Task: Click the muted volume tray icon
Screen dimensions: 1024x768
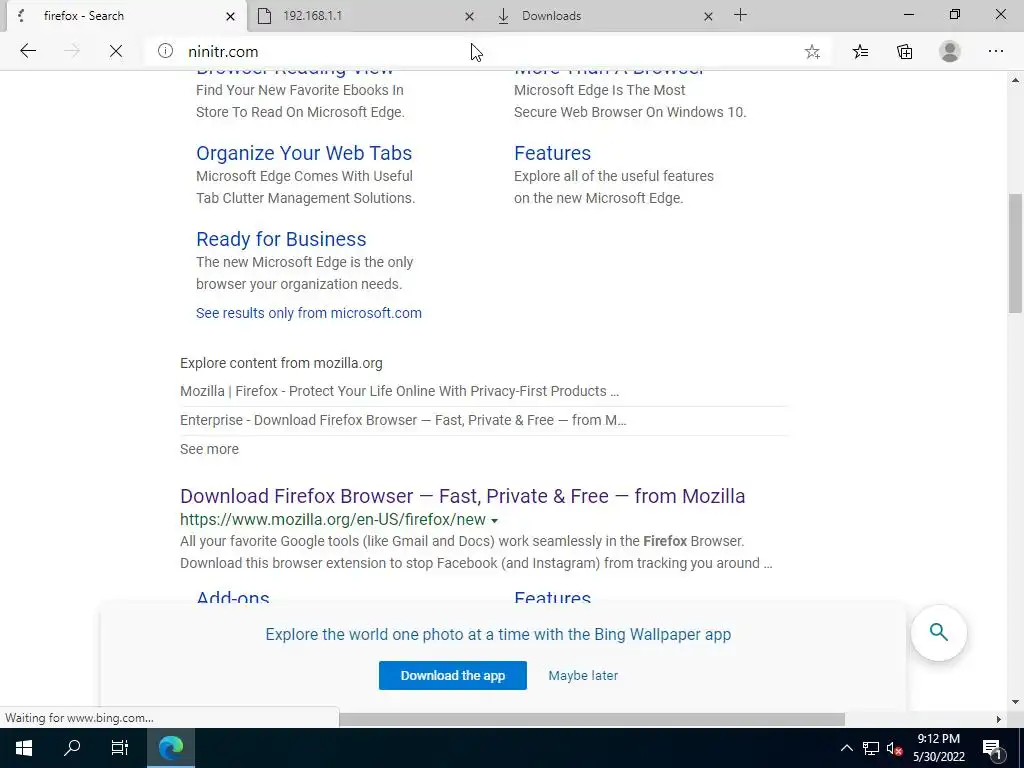Action: tap(895, 748)
